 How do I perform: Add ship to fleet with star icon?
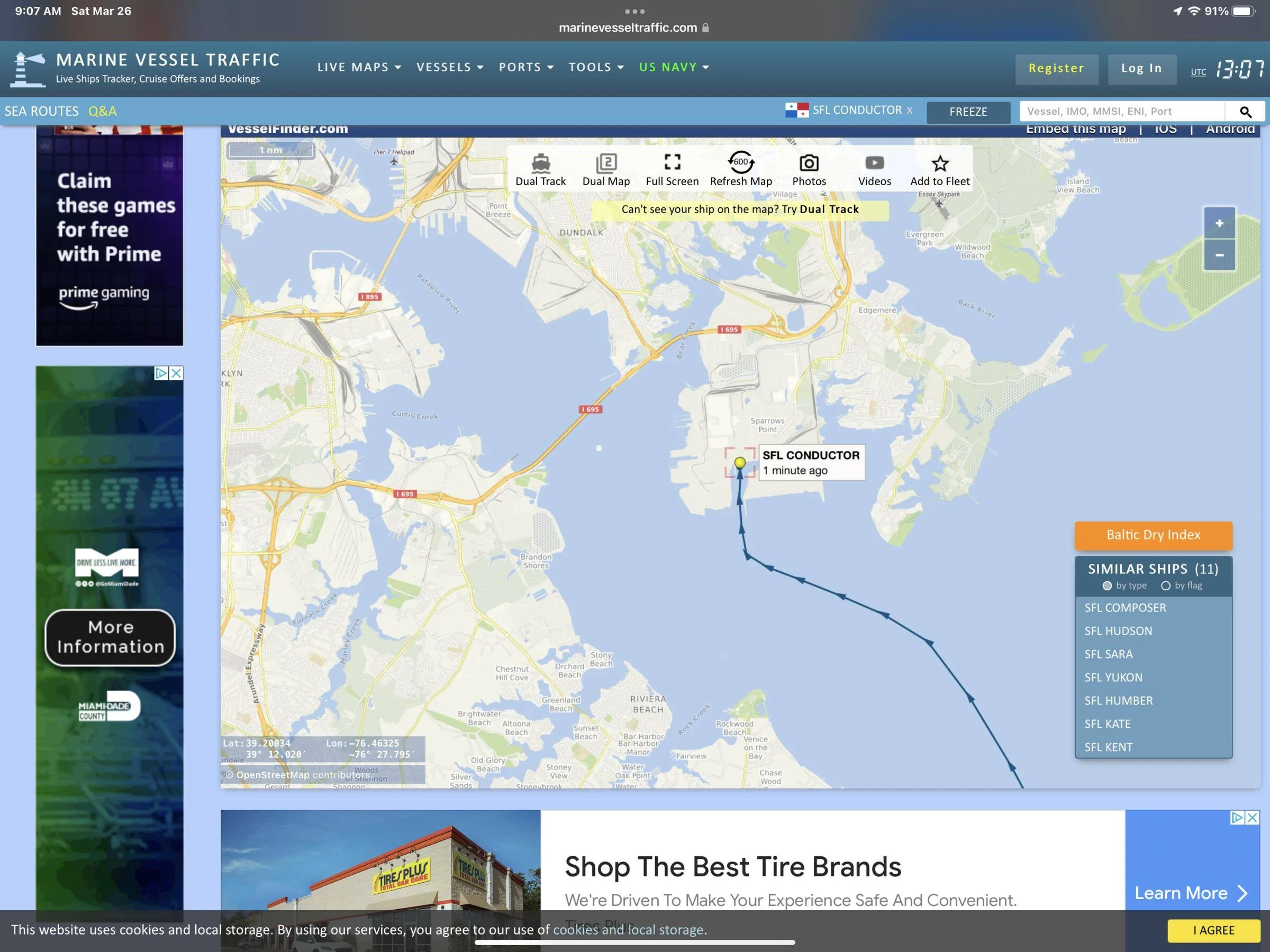pyautogui.click(x=940, y=163)
